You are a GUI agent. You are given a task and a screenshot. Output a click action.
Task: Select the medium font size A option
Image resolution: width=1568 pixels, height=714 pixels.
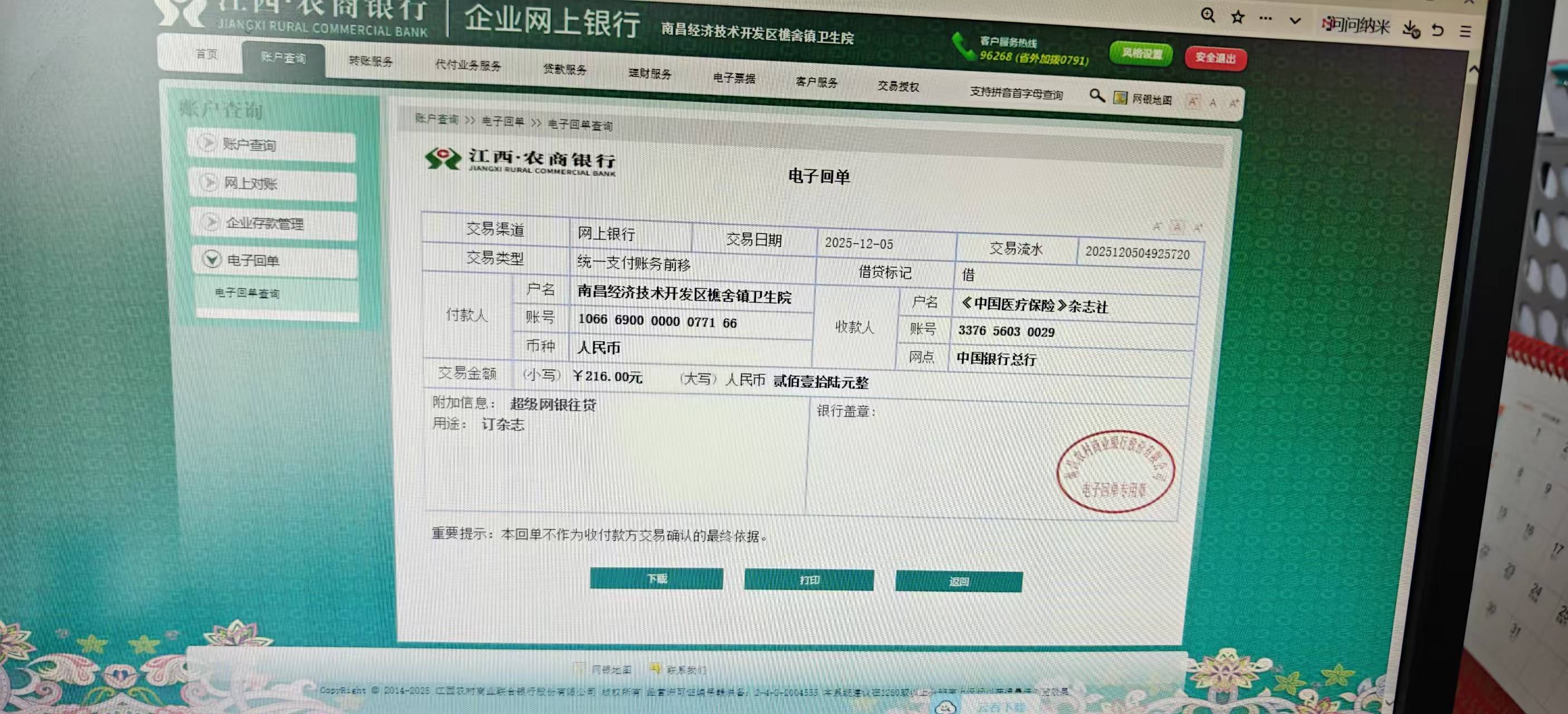[x=1213, y=102]
